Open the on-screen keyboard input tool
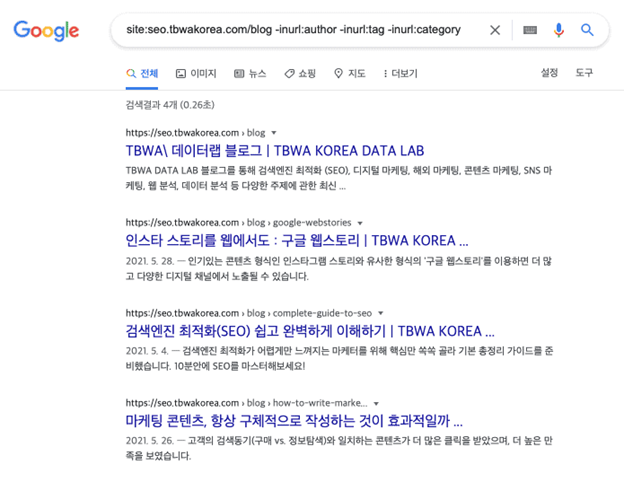 click(530, 30)
